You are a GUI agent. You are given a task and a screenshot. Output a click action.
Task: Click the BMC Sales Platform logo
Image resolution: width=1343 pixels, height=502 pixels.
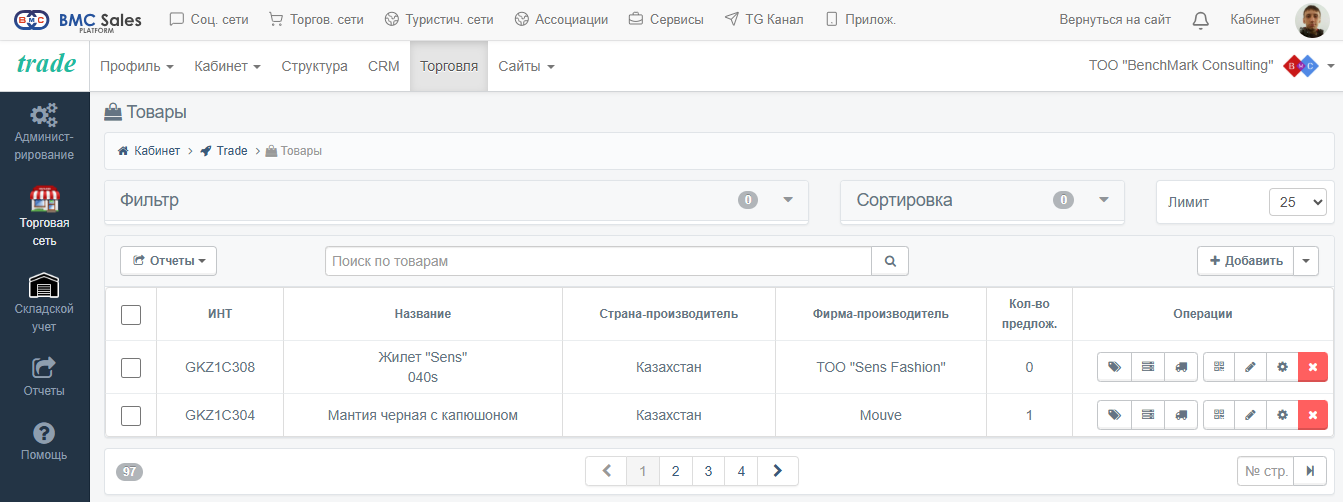(x=78, y=20)
